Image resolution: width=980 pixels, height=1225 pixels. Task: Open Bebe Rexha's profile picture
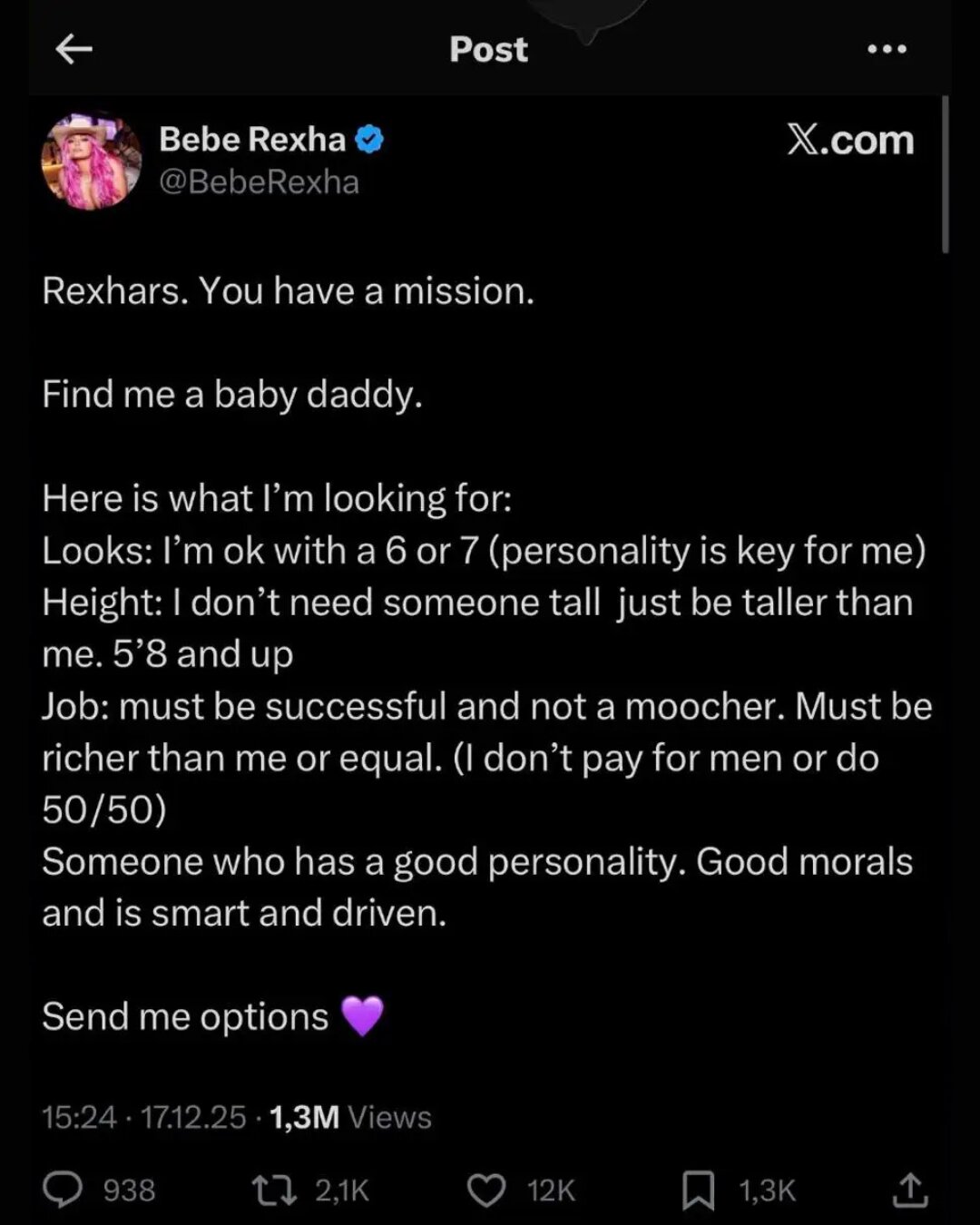click(92, 161)
